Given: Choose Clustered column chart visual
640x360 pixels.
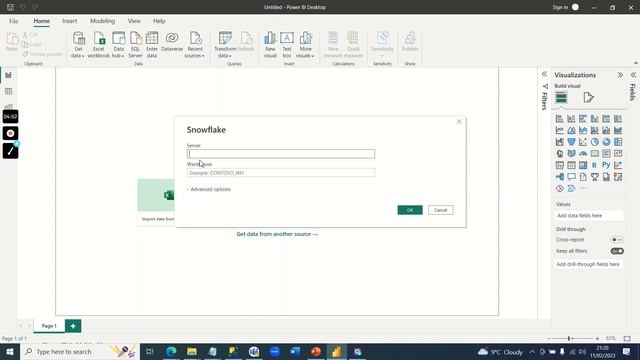Looking at the screenshot, I should coord(595,119).
